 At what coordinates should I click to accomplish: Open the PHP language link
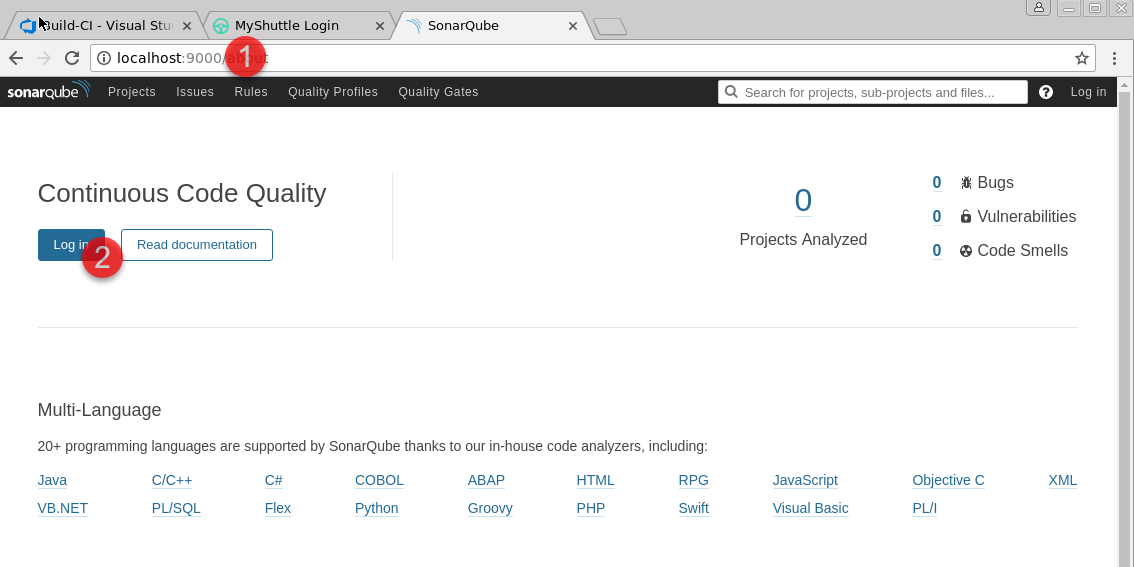tap(591, 508)
